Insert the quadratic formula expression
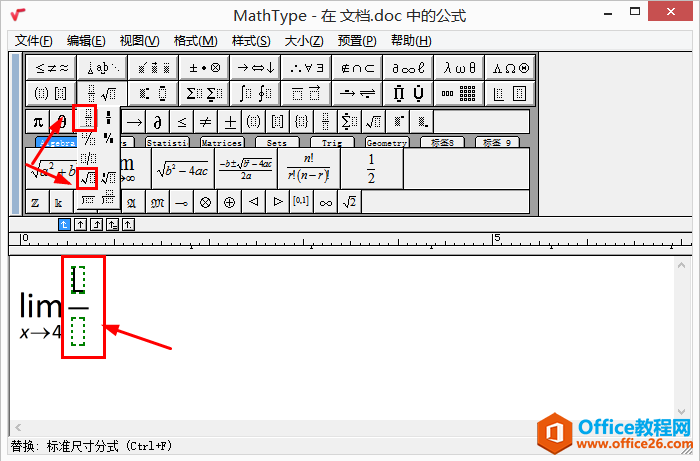Screen dimensions: 700x461 246,169
